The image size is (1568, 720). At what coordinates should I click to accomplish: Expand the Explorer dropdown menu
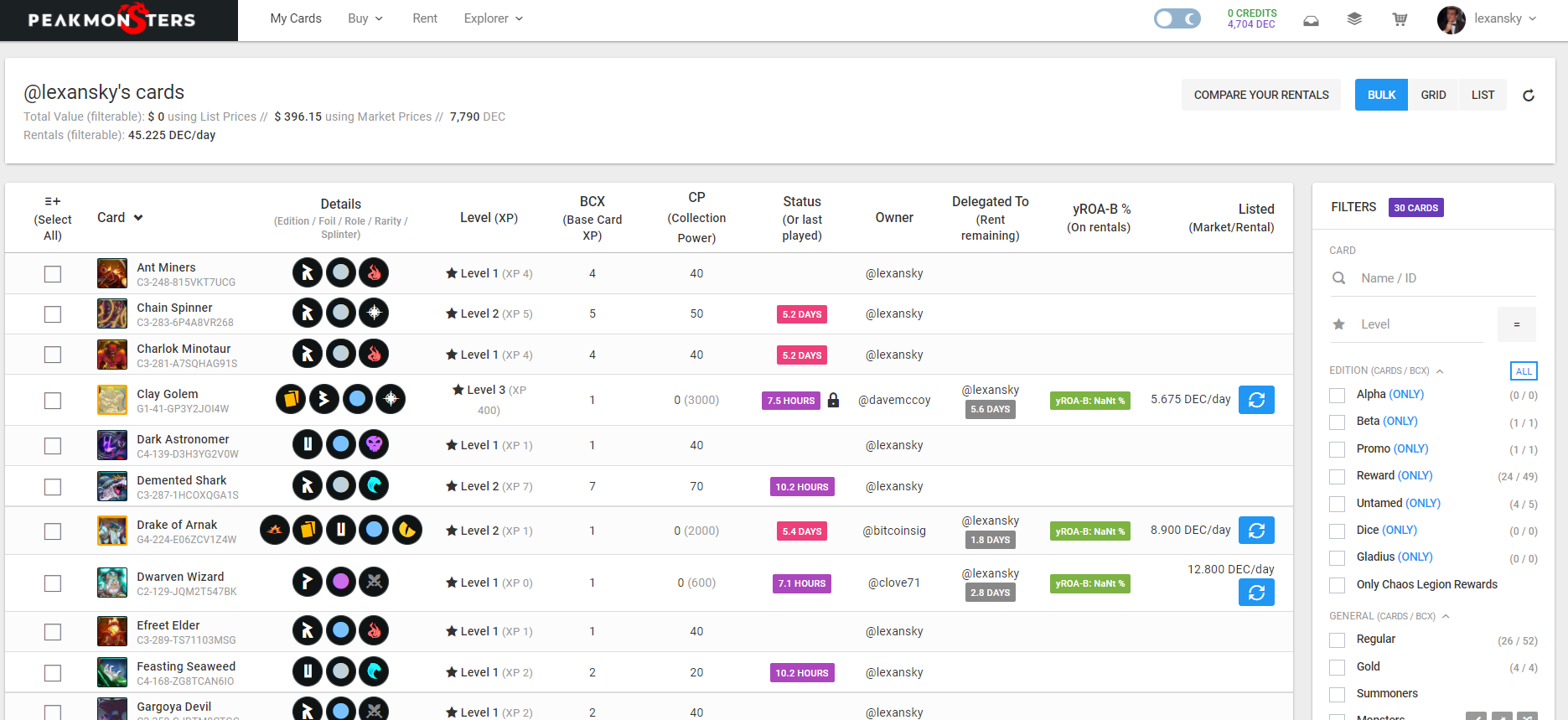[x=494, y=18]
